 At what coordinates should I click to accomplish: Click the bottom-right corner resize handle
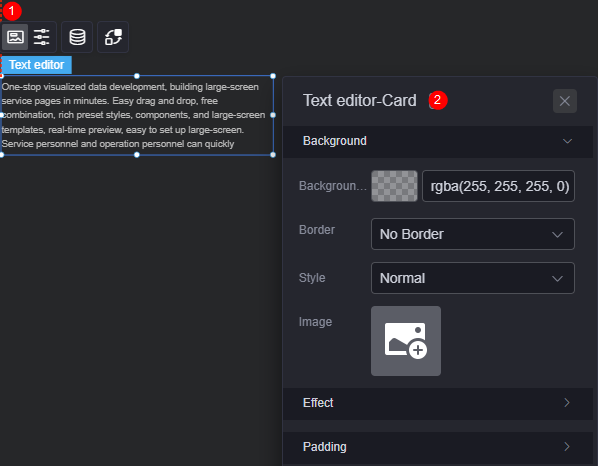click(x=273, y=155)
